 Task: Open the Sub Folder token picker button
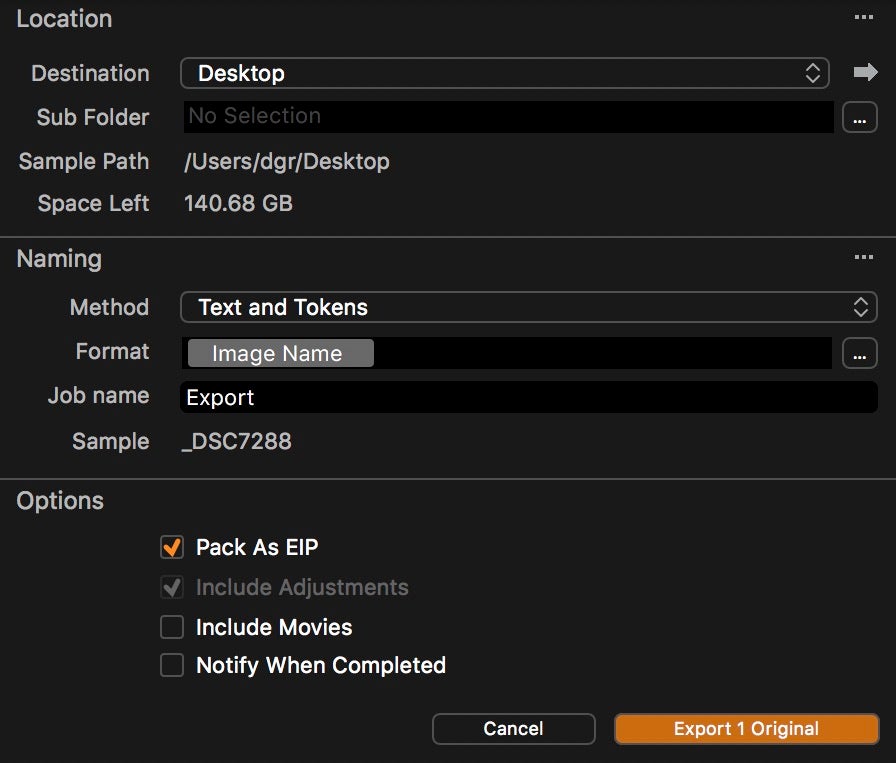[859, 117]
